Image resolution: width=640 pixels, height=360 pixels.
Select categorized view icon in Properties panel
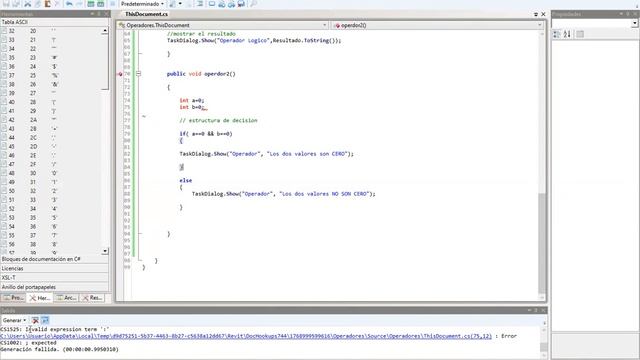[x=557, y=34]
